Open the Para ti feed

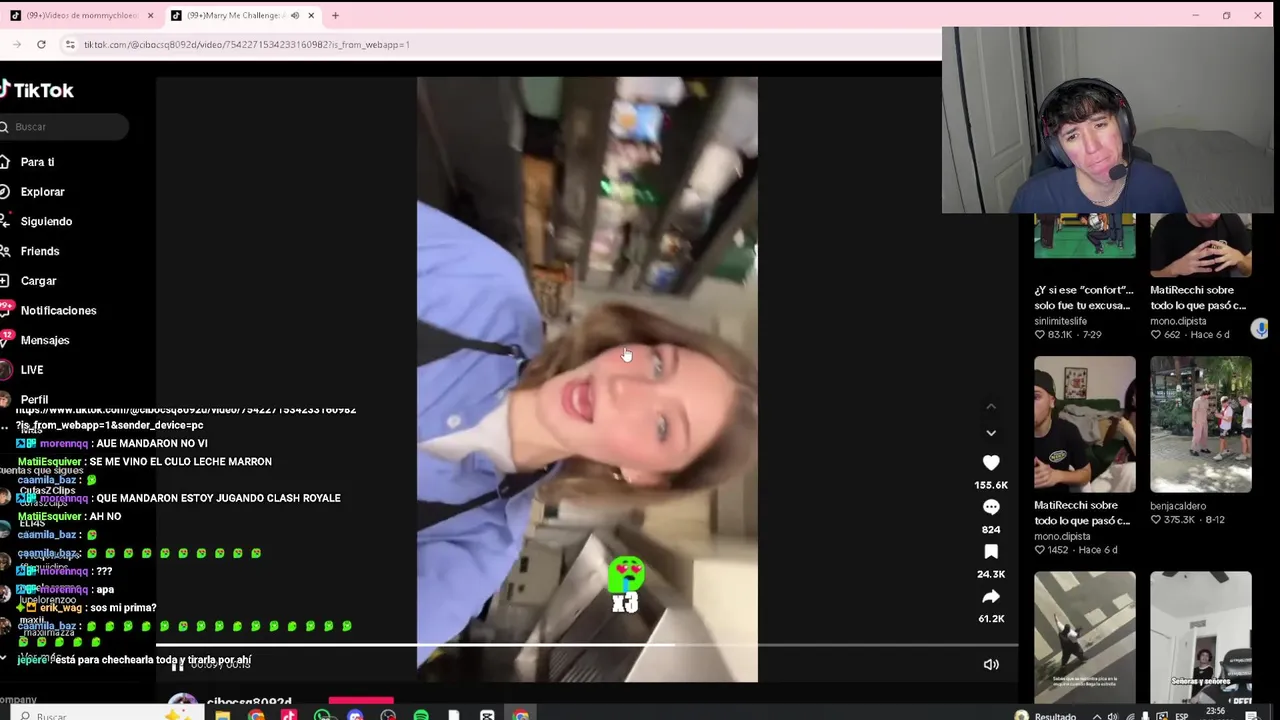click(37, 162)
